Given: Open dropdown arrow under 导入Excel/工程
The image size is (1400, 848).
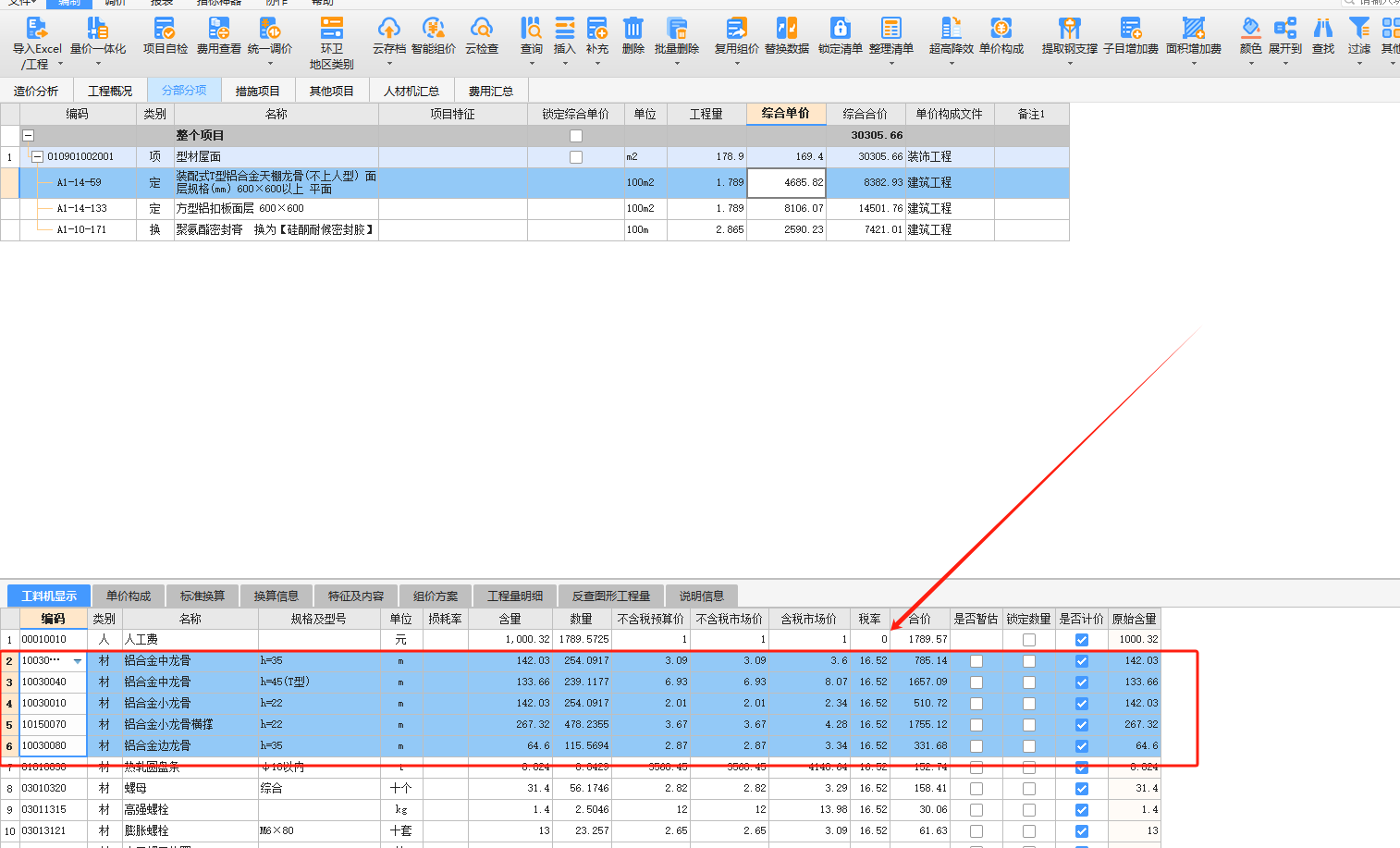Looking at the screenshot, I should (x=61, y=64).
